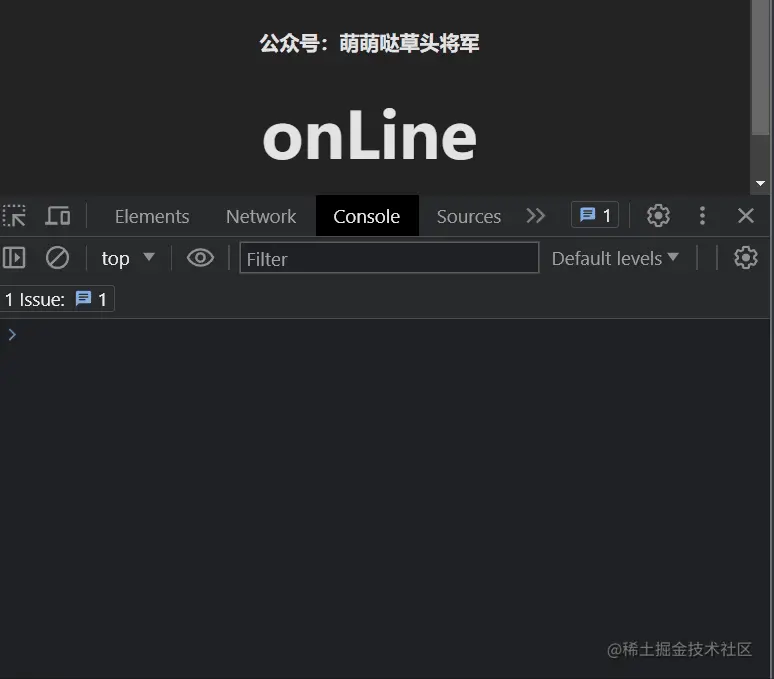The width and height of the screenshot is (774, 679).
Task: Open the Sources tab
Action: (468, 216)
